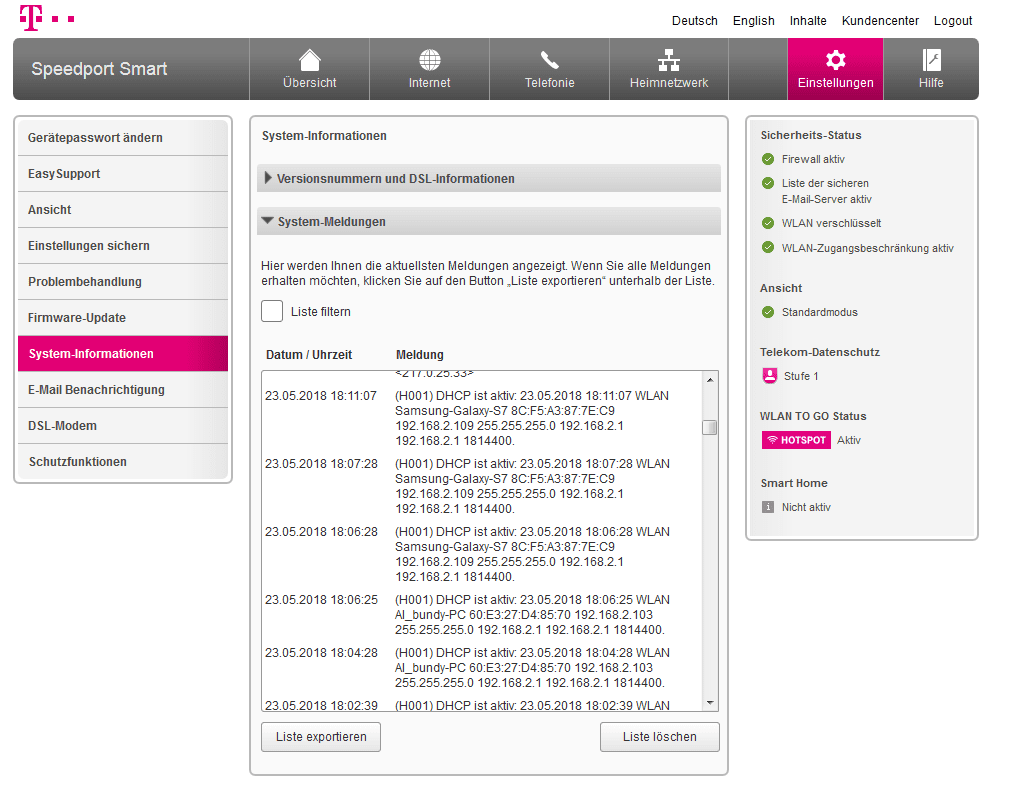
Task: Collapse the System-Meldungen section
Action: tap(488, 222)
